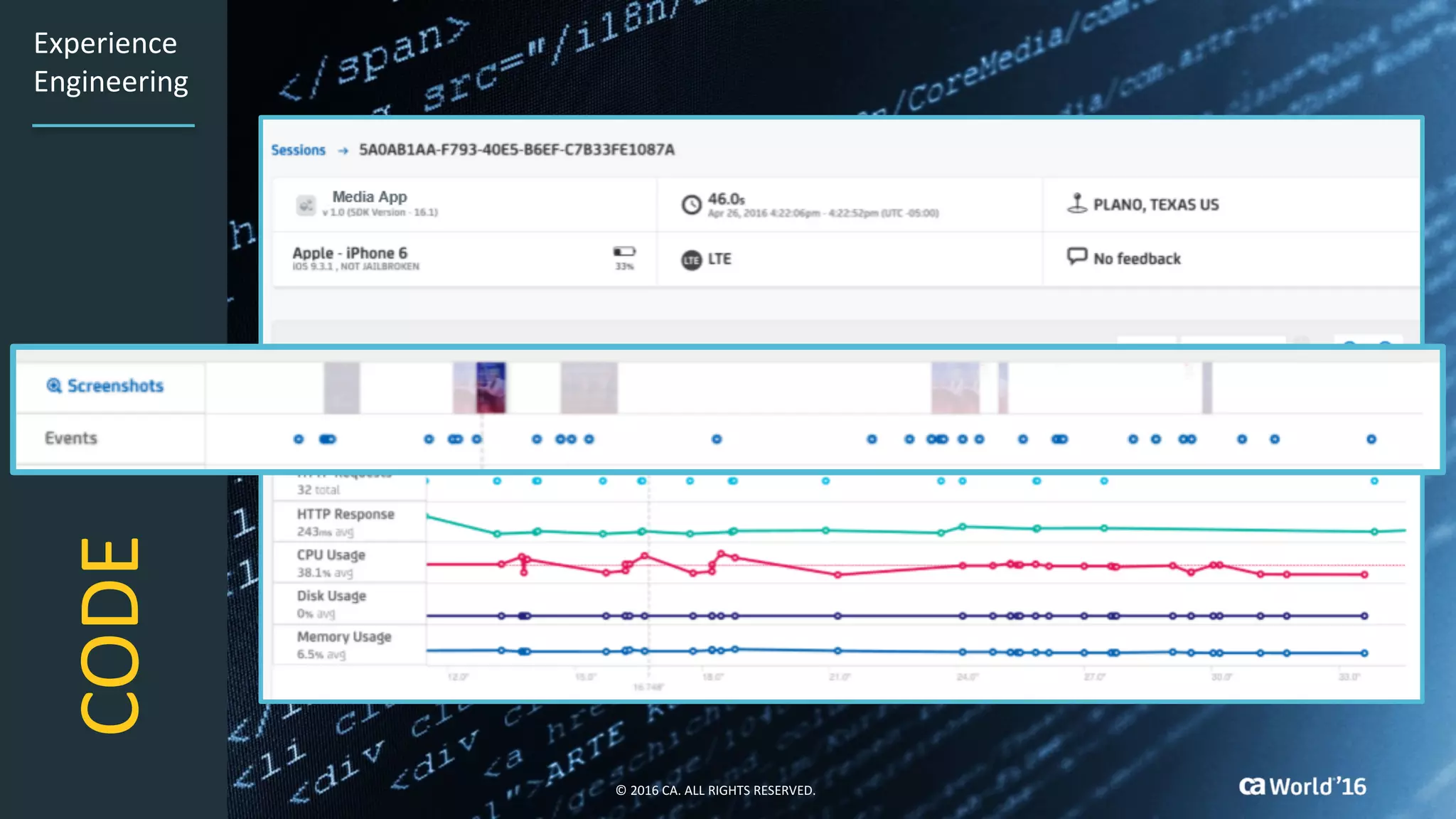Image resolution: width=1456 pixels, height=819 pixels.
Task: Open the first gray screenshot thumbnail
Action: tap(342, 387)
